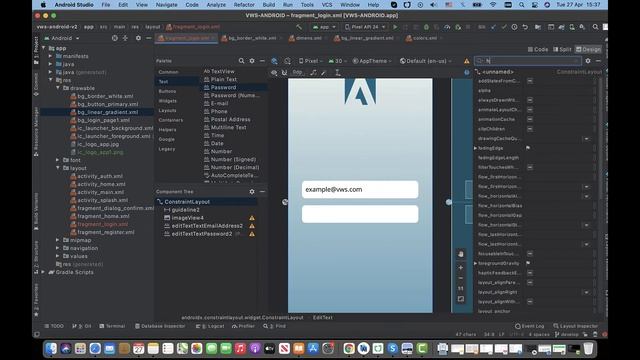
Task: Click the Project panel scroll-from-source target icon
Action: 115,38
